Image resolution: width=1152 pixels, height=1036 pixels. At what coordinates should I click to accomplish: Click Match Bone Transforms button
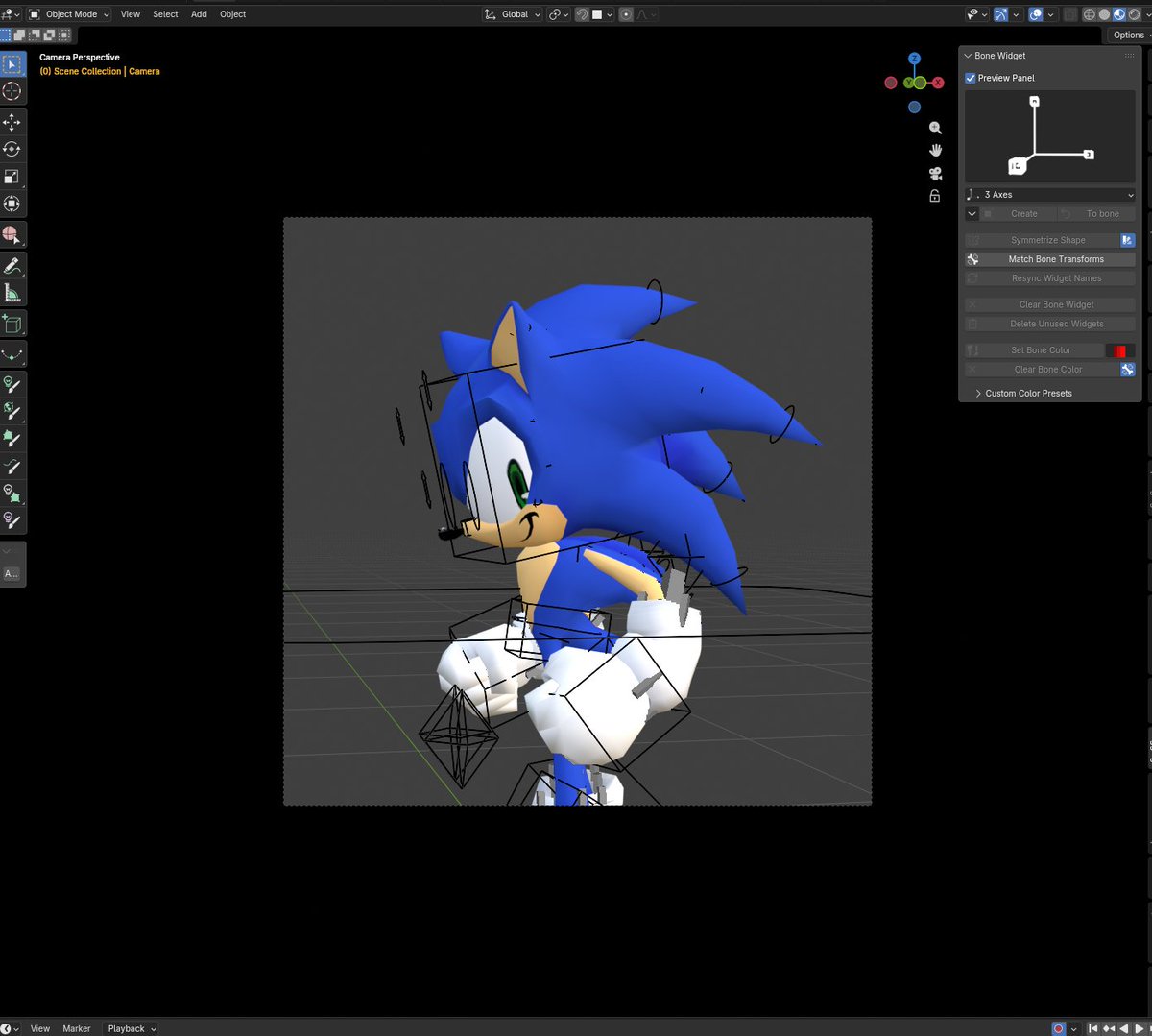(1050, 259)
